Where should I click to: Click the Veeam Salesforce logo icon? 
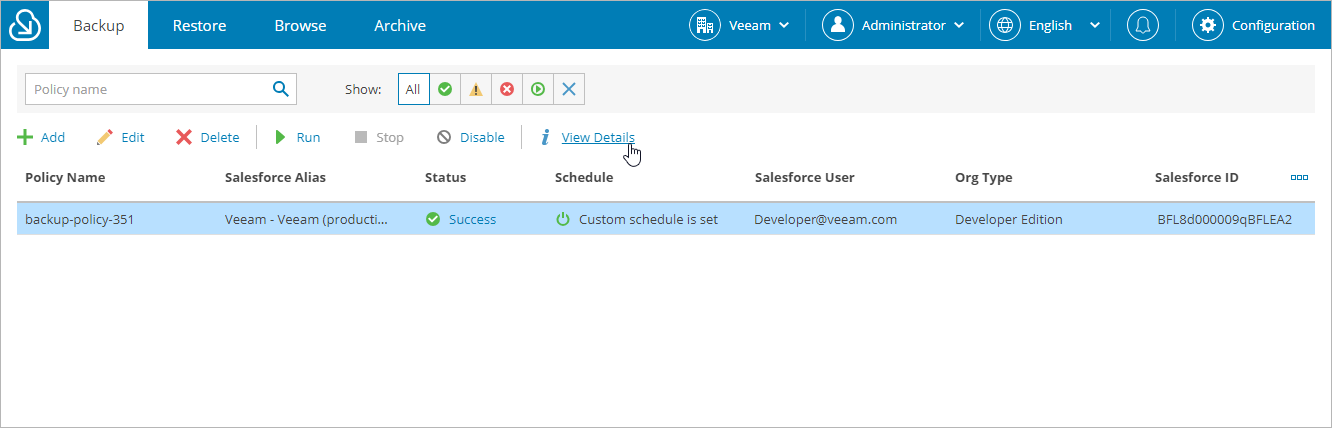coord(24,25)
